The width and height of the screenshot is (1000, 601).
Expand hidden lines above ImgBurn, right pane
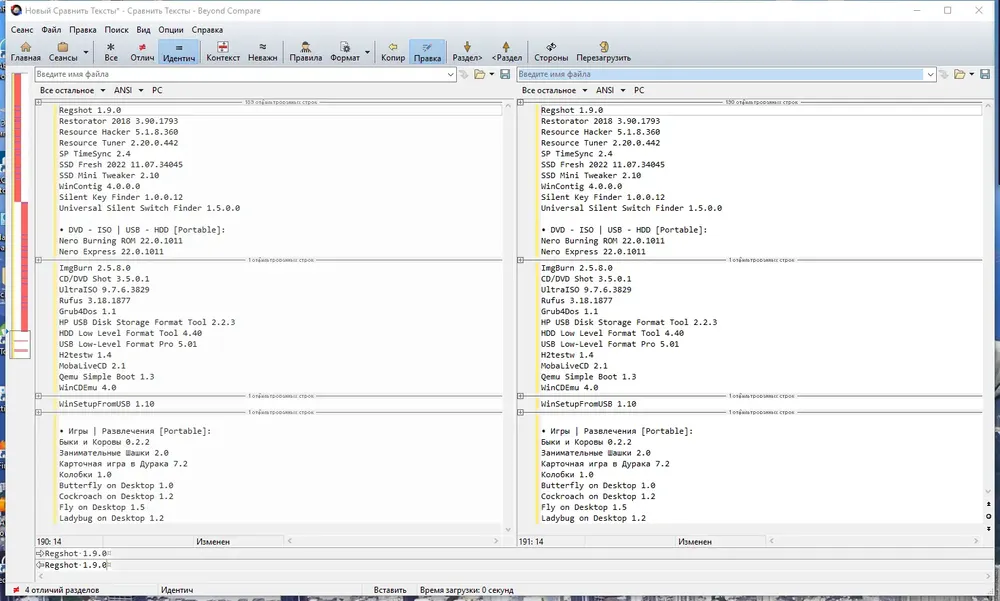(x=520, y=260)
